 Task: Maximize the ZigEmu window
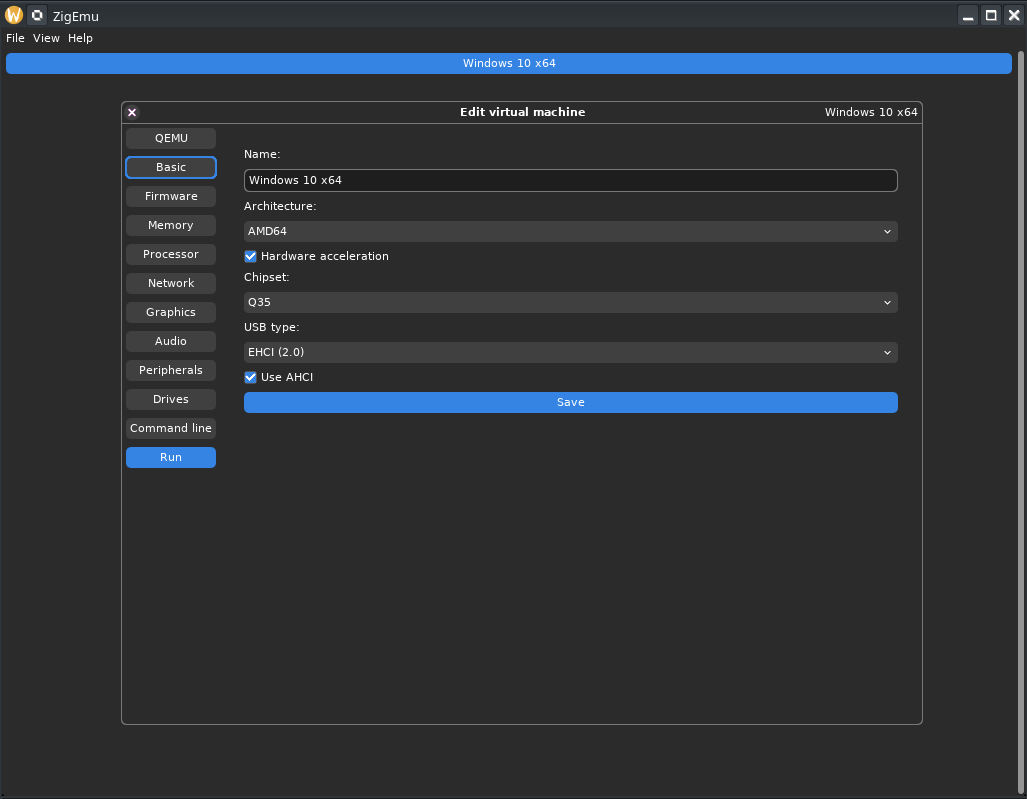991,15
